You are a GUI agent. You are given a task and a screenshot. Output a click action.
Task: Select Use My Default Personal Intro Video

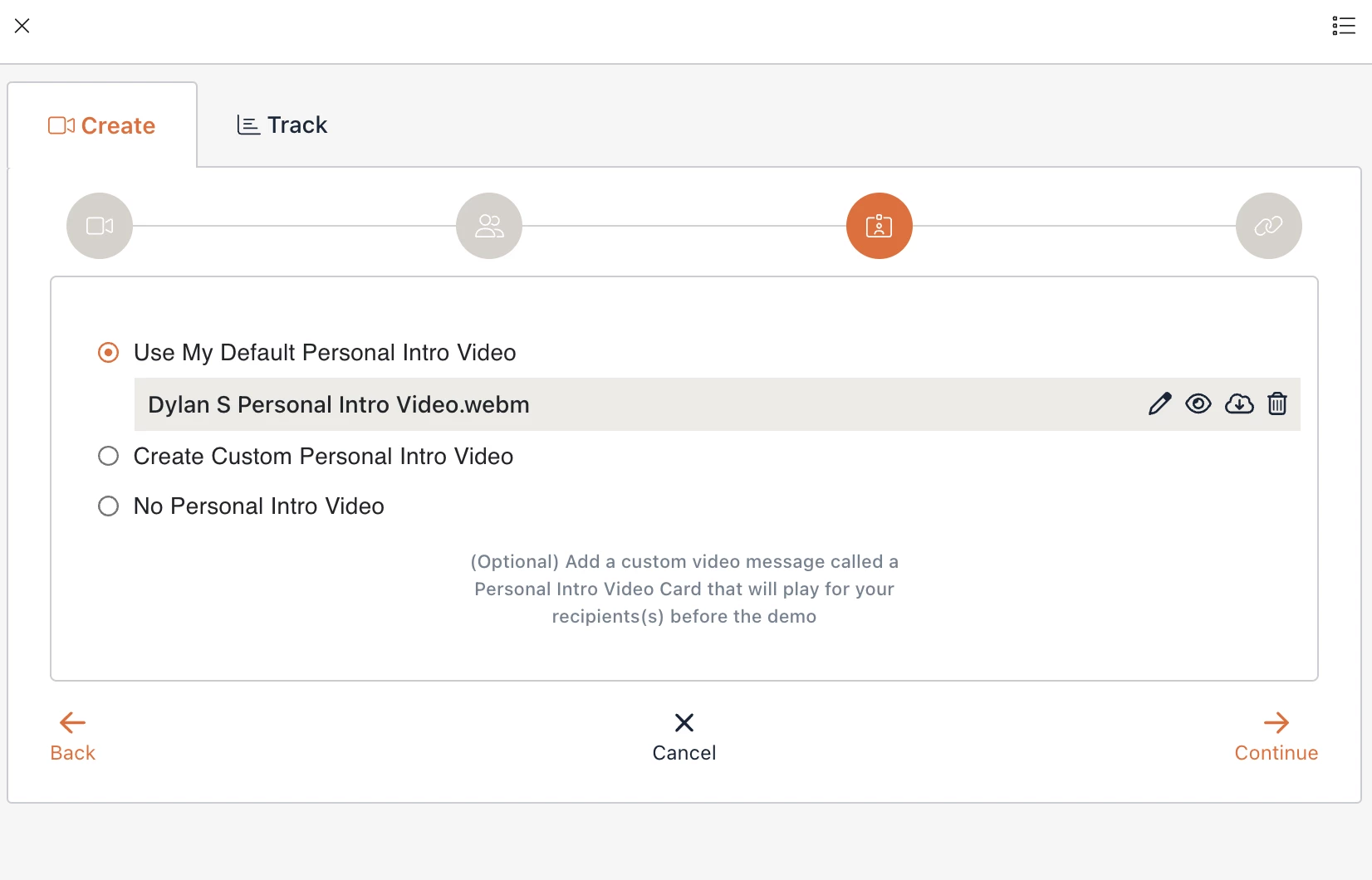coord(109,353)
